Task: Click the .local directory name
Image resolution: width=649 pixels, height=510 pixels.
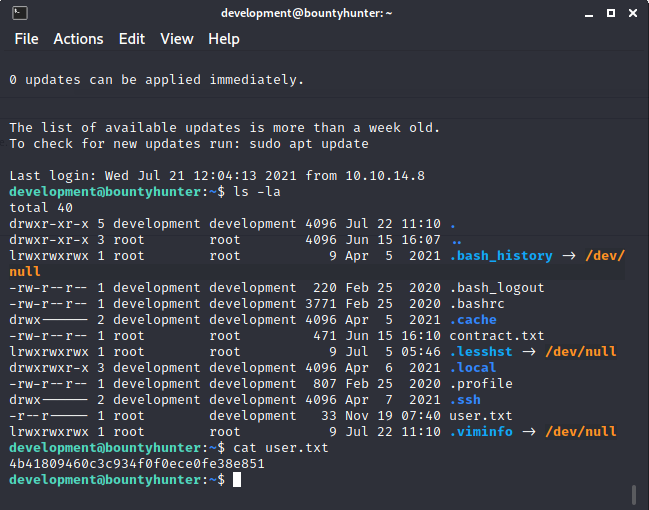Action: pos(473,368)
